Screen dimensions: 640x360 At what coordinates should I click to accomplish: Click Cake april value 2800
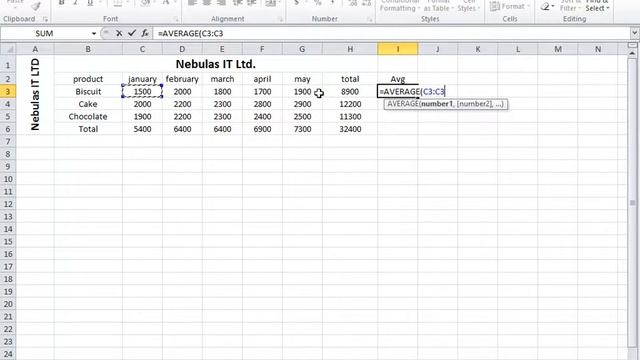point(262,104)
